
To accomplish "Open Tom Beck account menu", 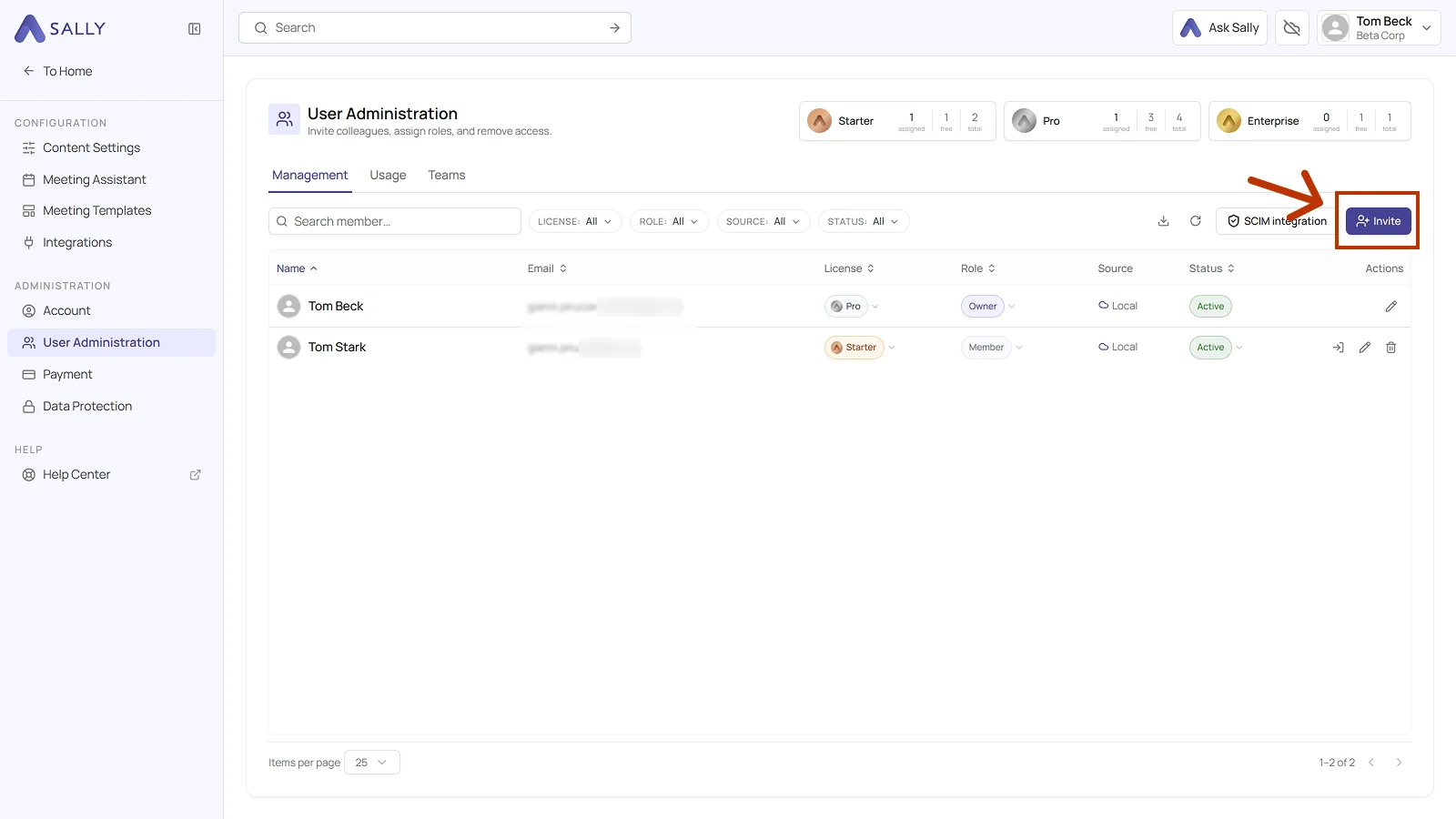I will 1378,28.
